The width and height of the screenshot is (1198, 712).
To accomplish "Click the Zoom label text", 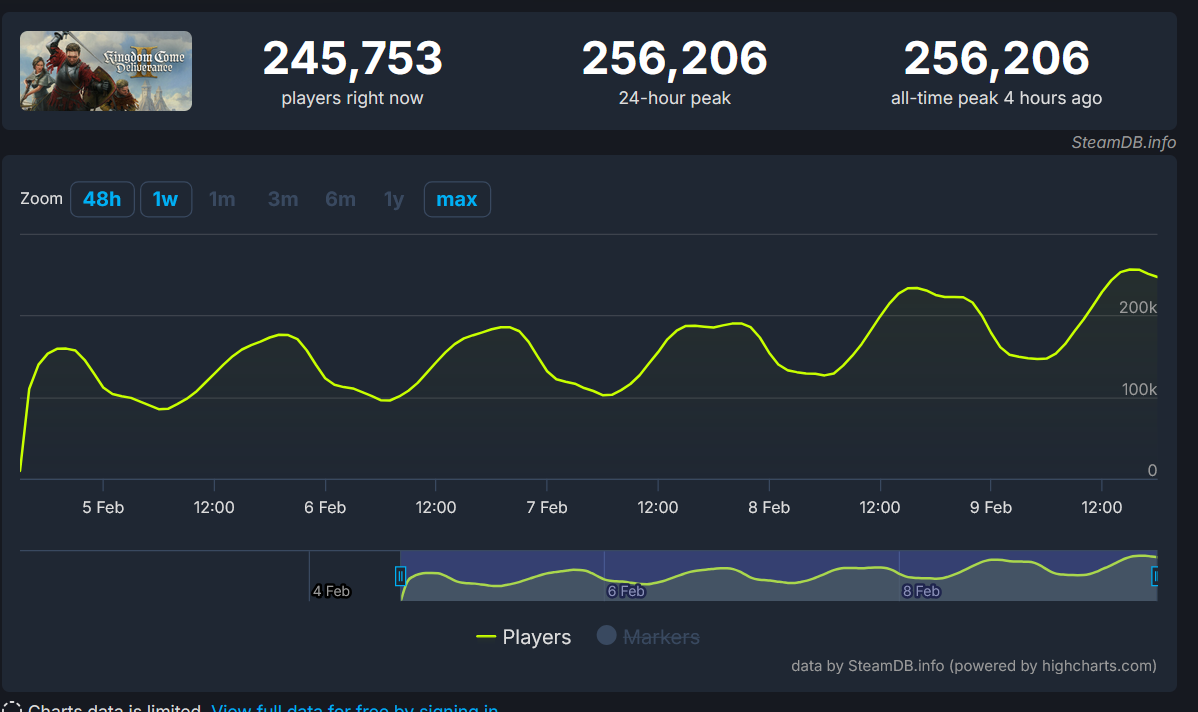I will pos(41,199).
